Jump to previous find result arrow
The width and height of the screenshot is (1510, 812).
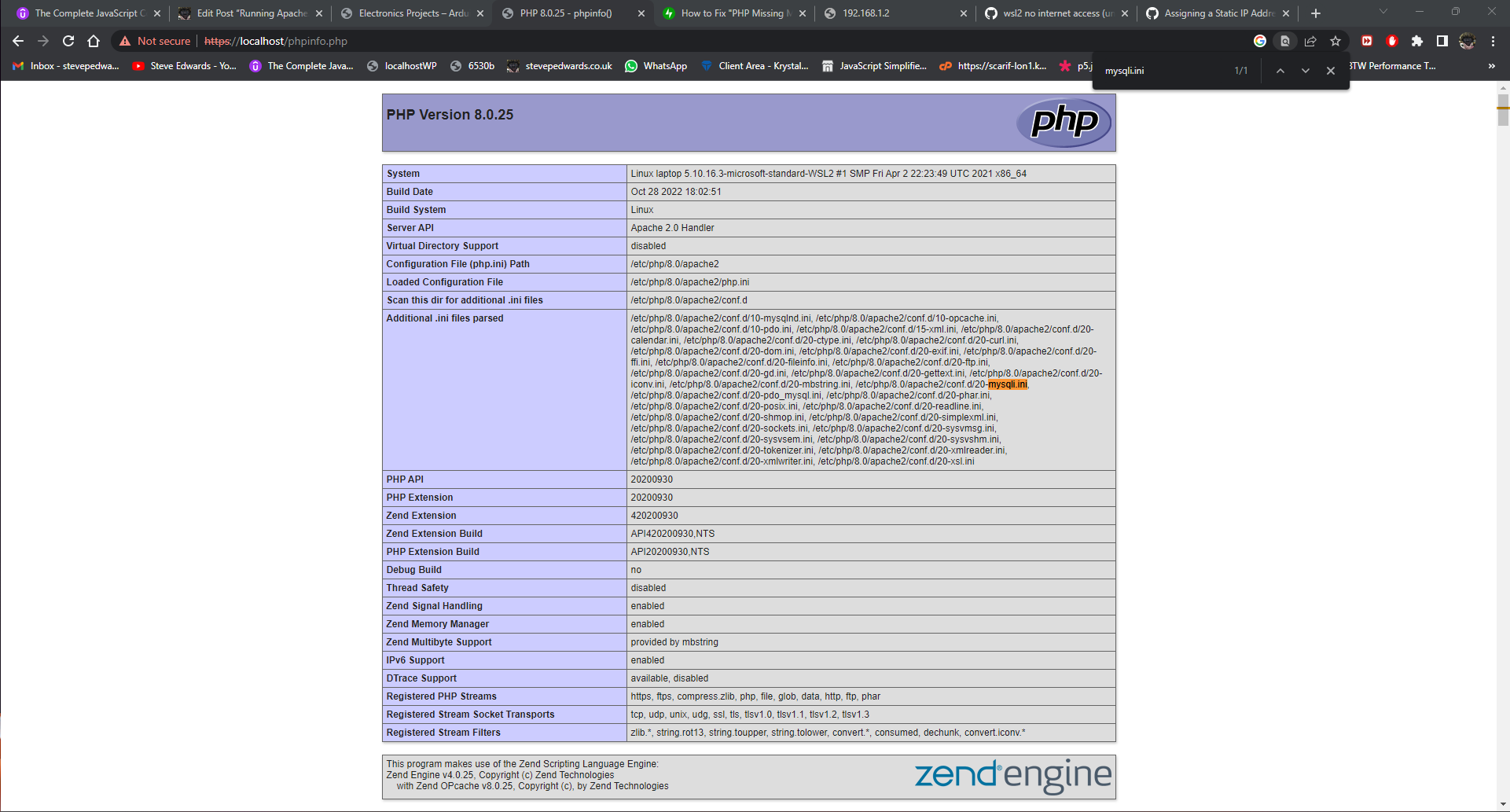click(x=1280, y=71)
